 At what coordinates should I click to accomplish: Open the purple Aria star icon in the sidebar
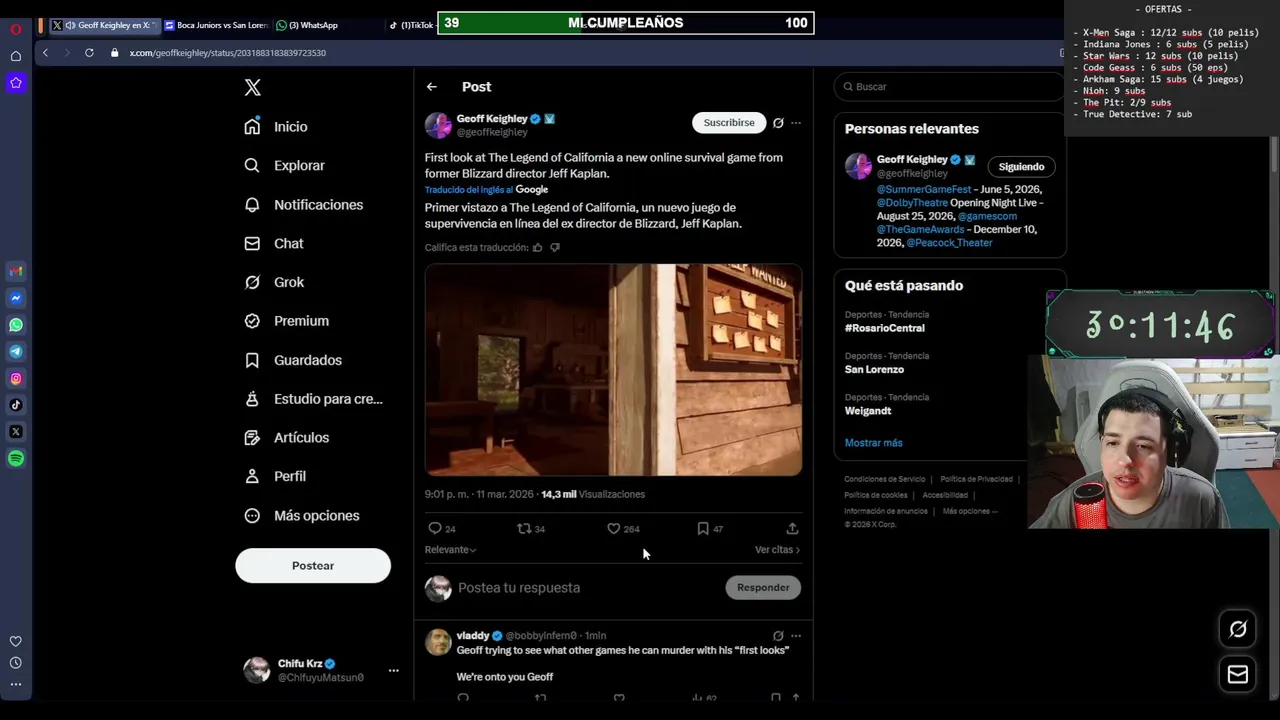pos(16,83)
